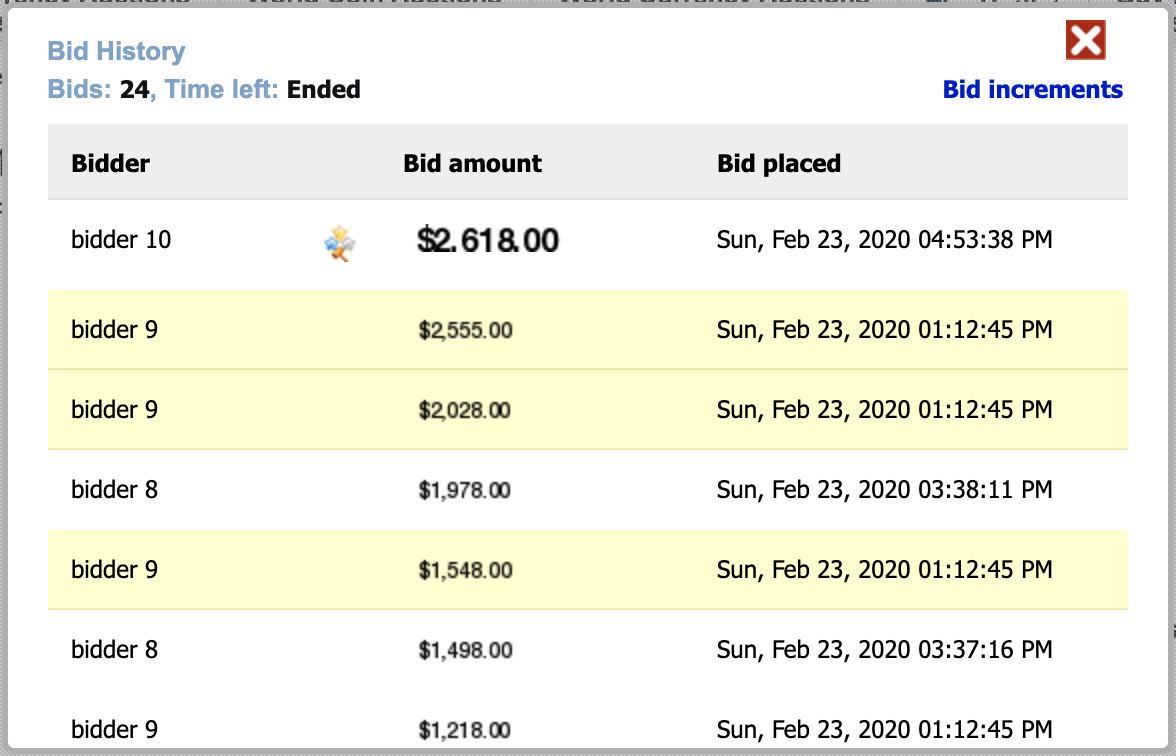Click the $2,028.00 bid amount
This screenshot has height=756, width=1176.
point(464,410)
